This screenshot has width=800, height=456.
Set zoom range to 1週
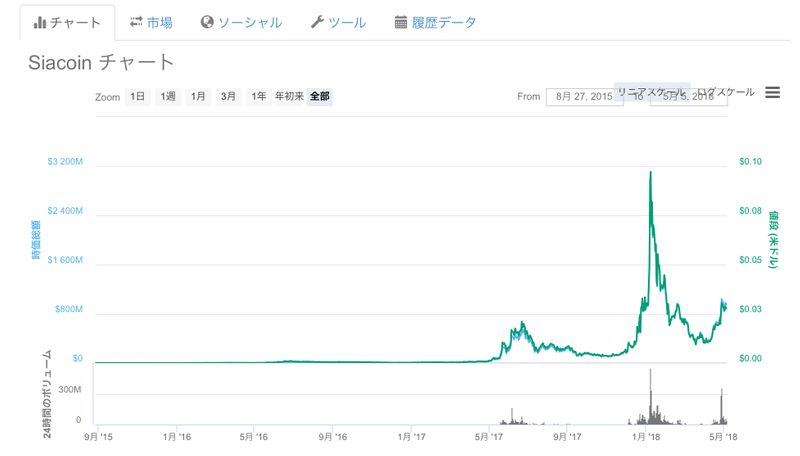coord(168,97)
